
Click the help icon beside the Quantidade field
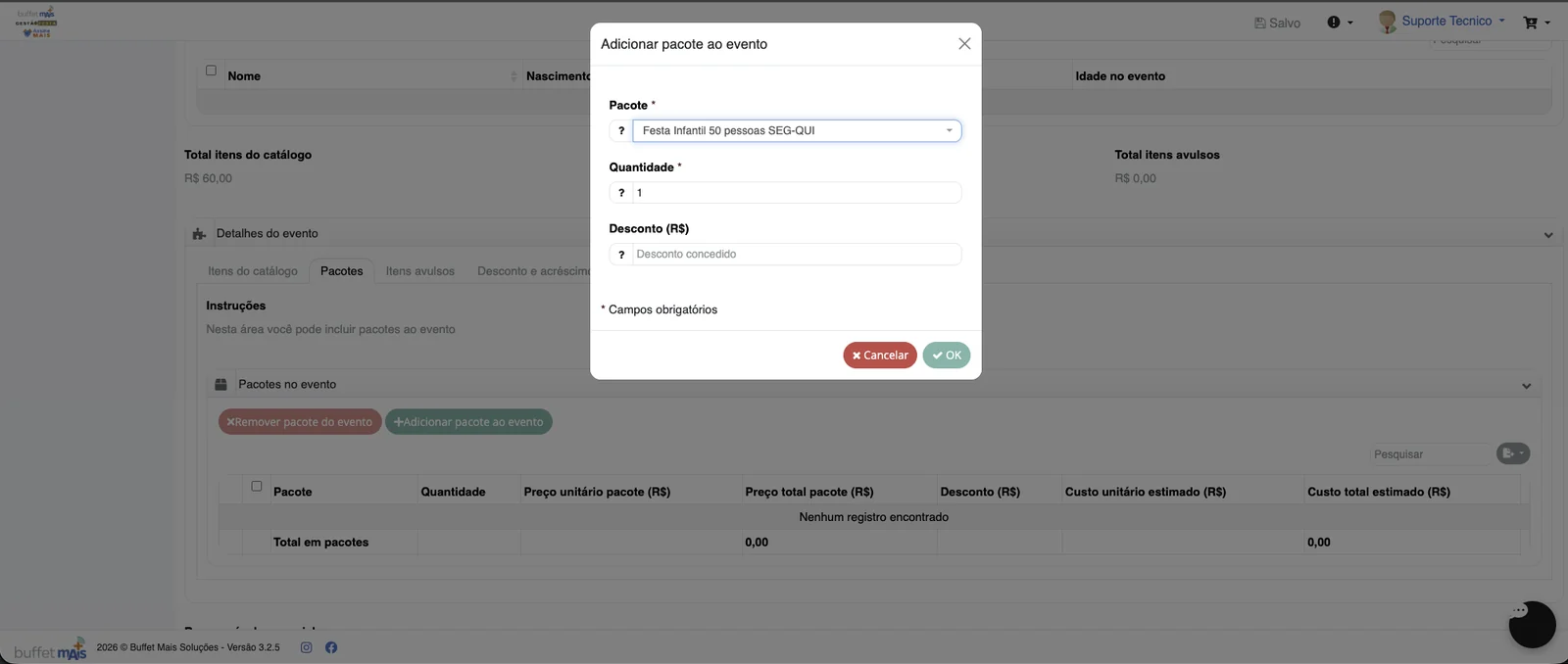coord(621,193)
